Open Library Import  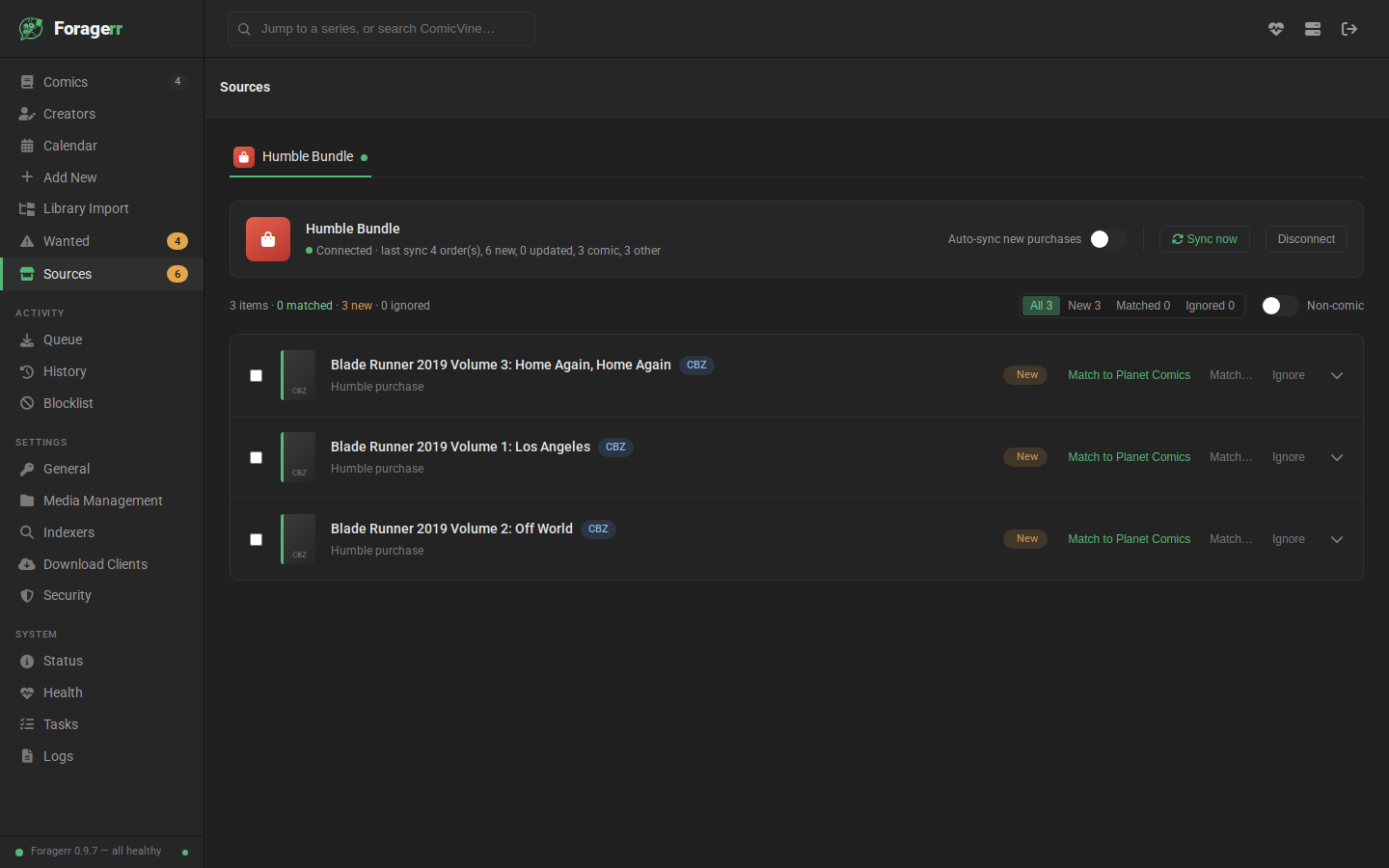(x=102, y=208)
